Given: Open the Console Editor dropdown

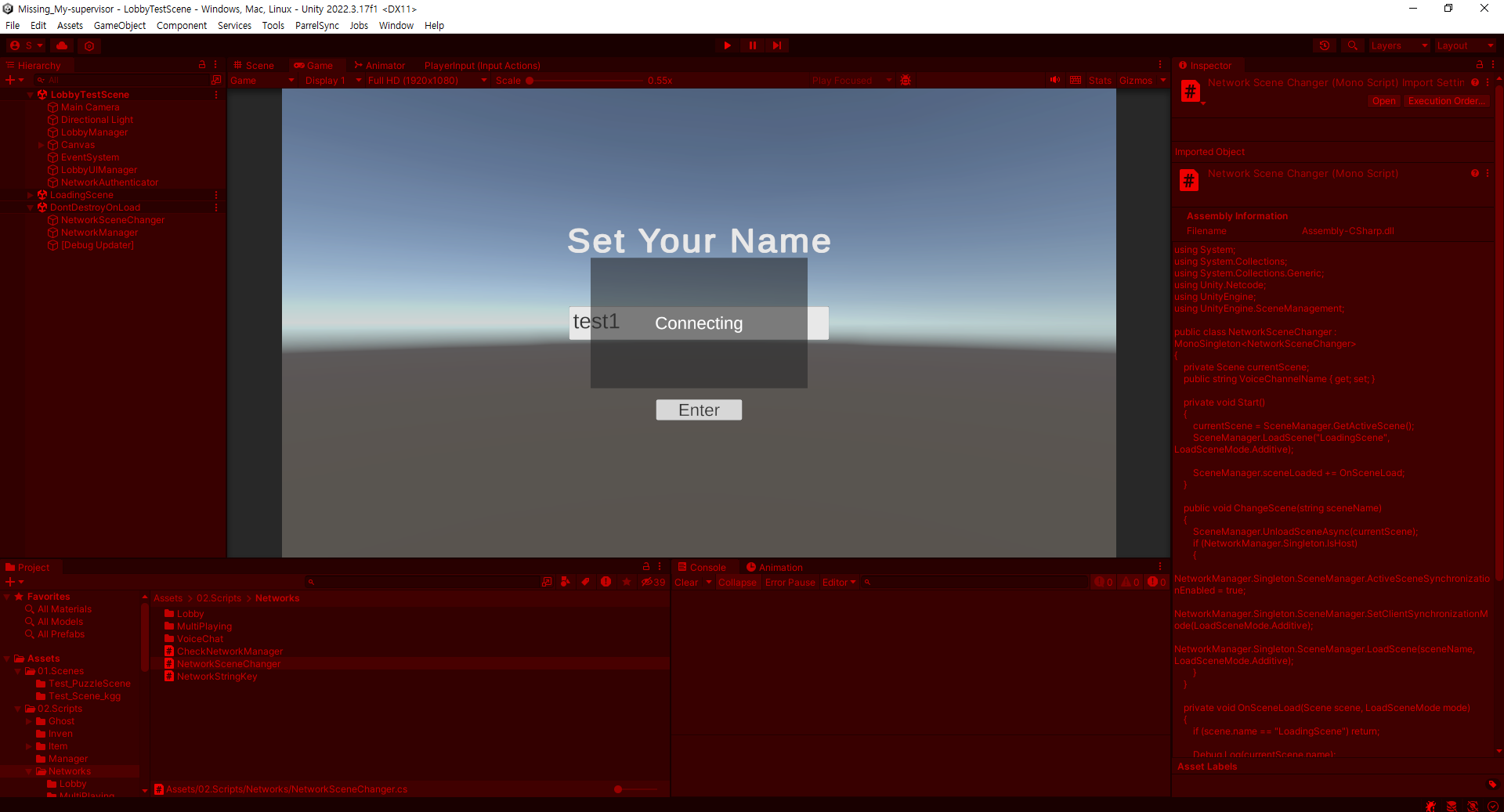Looking at the screenshot, I should [839, 582].
